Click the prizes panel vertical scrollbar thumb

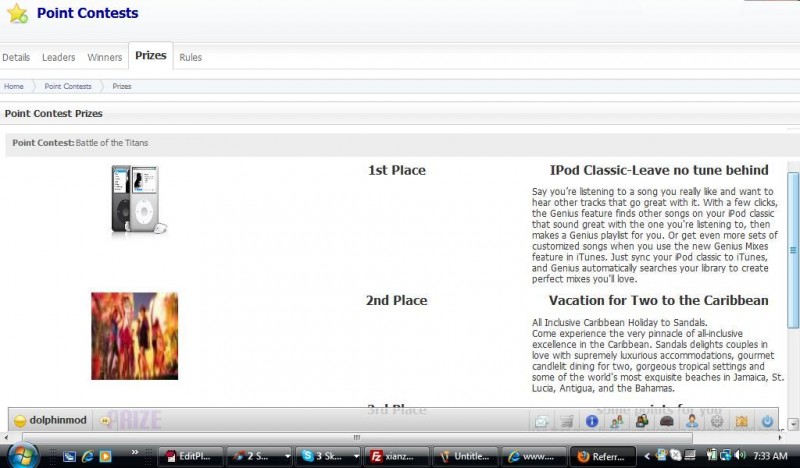(x=793, y=250)
